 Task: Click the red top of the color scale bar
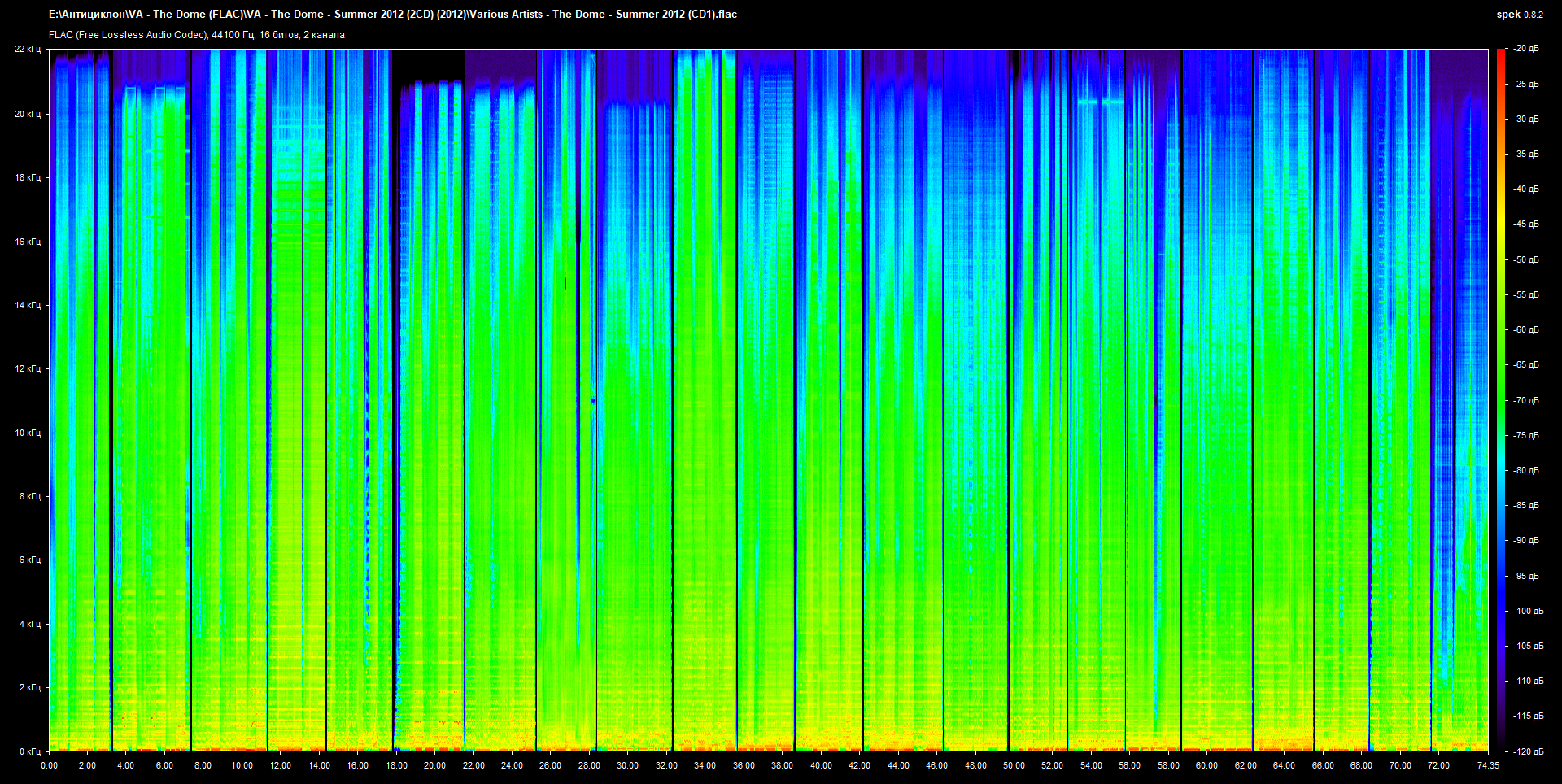(x=1501, y=54)
